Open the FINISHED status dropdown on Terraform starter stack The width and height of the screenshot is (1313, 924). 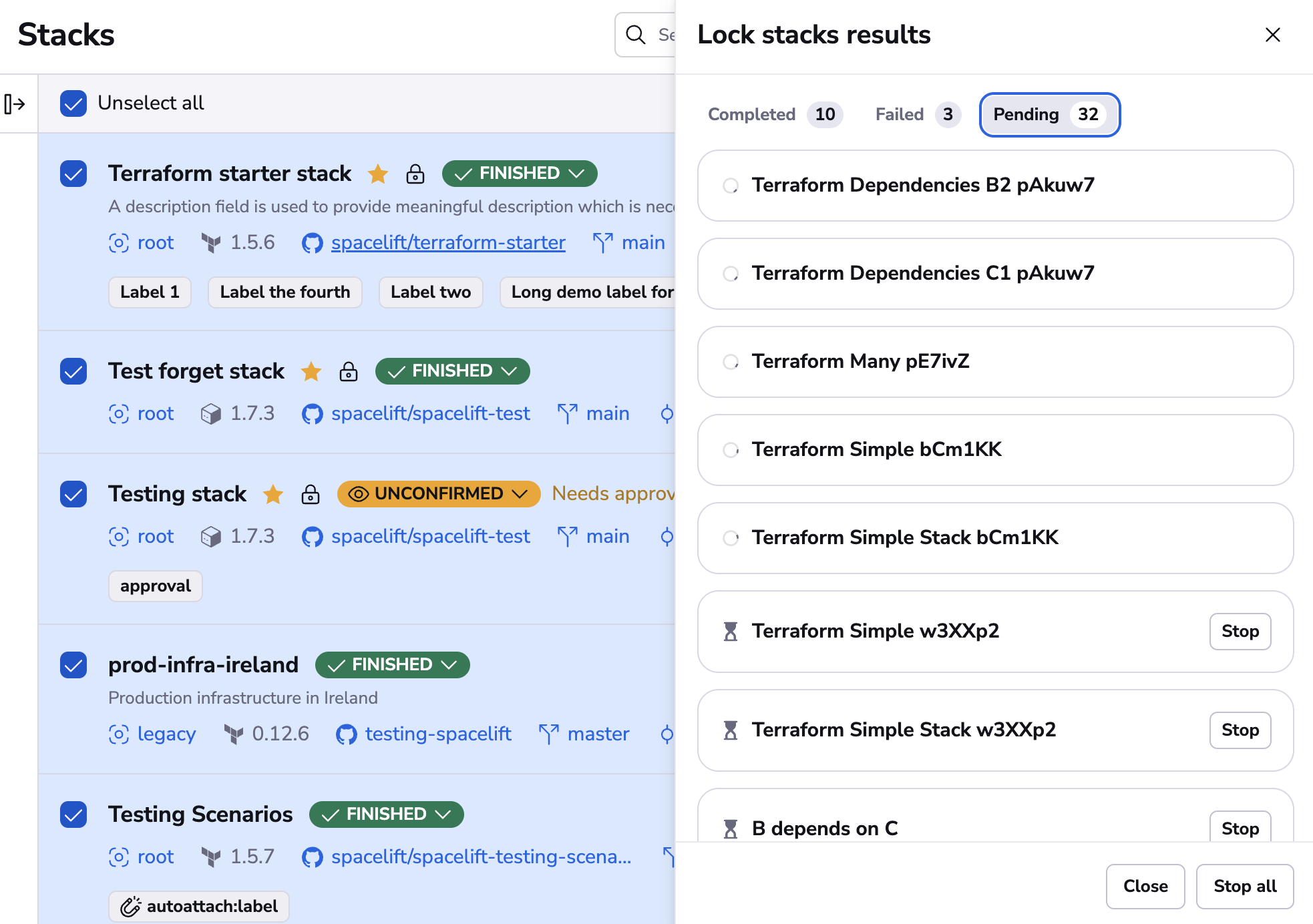[x=520, y=174]
